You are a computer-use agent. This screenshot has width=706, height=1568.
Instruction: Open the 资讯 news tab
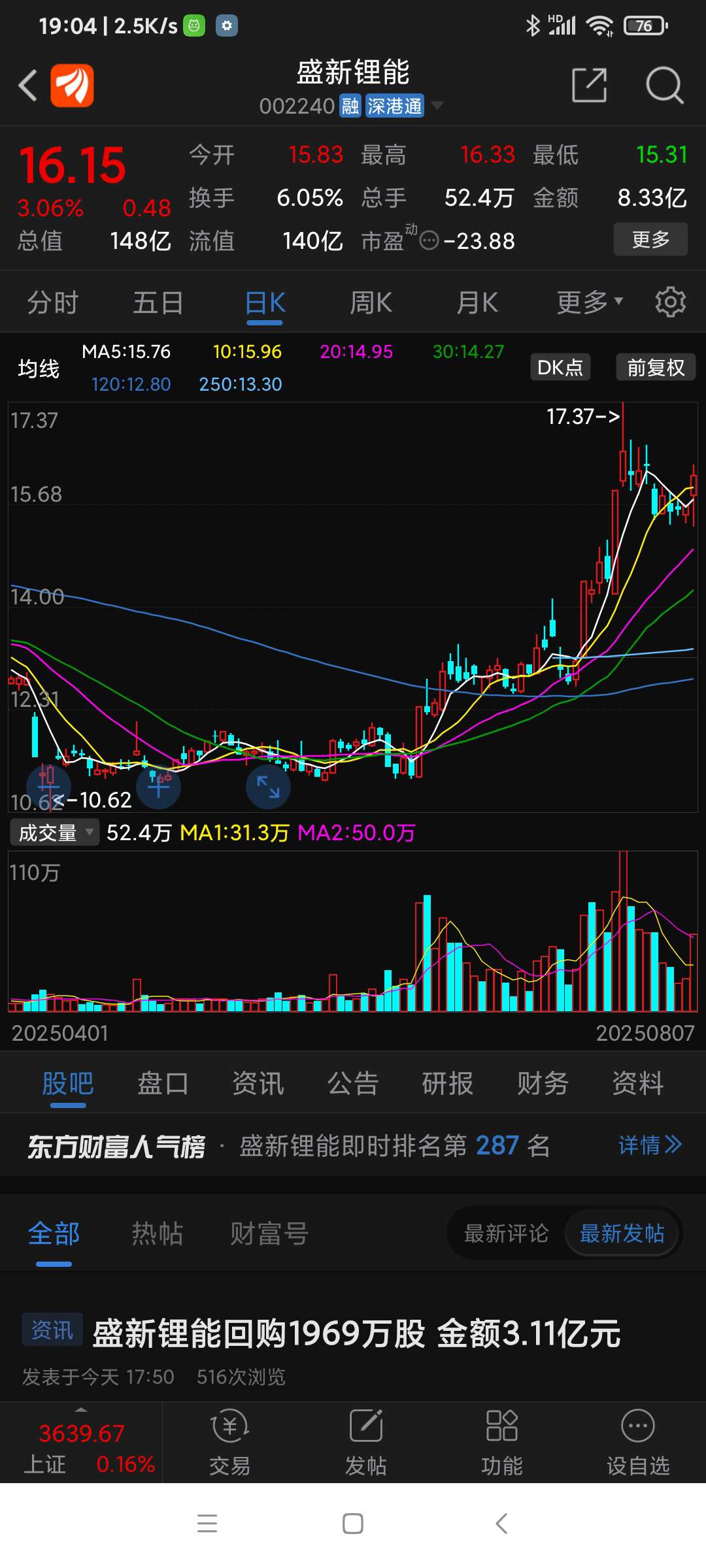[x=258, y=1083]
